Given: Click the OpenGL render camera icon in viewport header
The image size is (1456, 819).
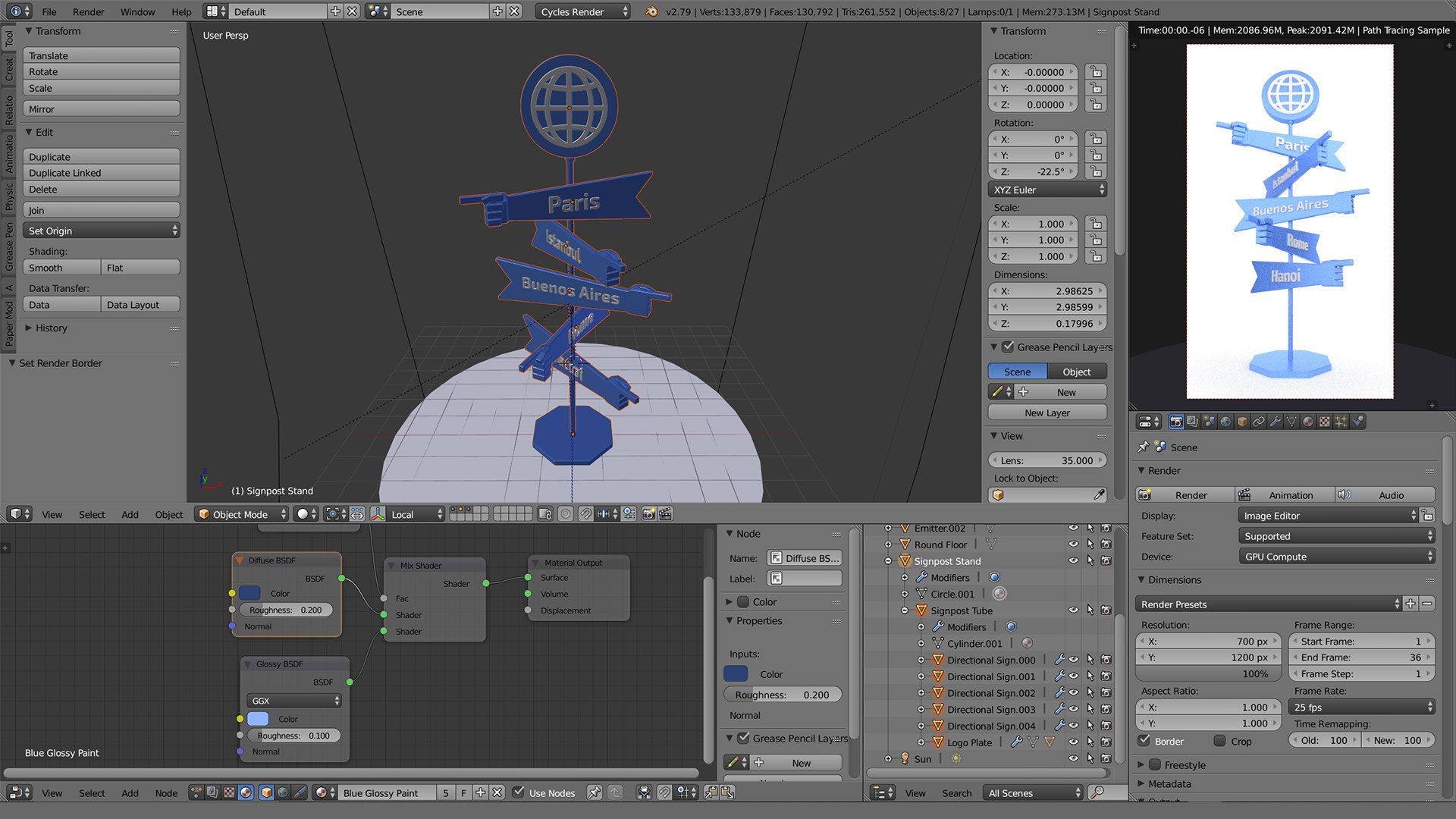Looking at the screenshot, I should tap(648, 514).
